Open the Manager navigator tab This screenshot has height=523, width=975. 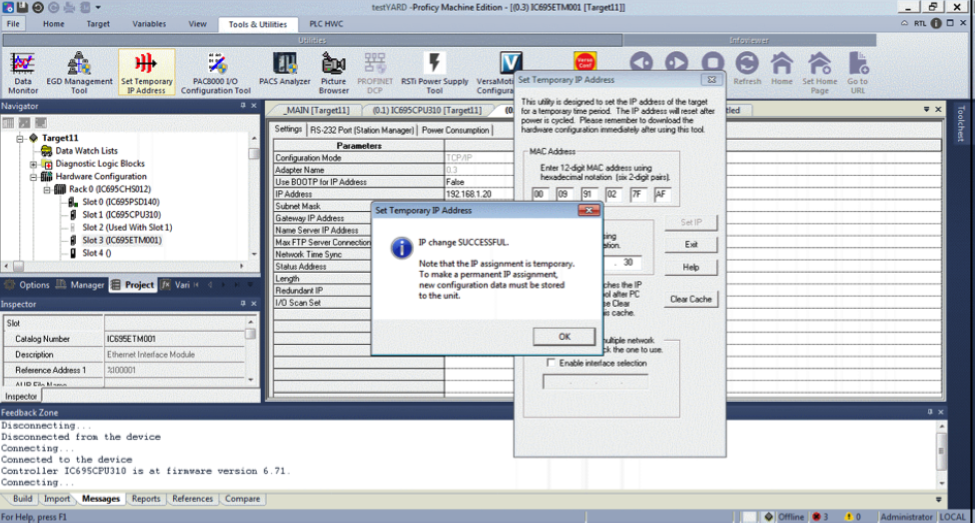81,285
